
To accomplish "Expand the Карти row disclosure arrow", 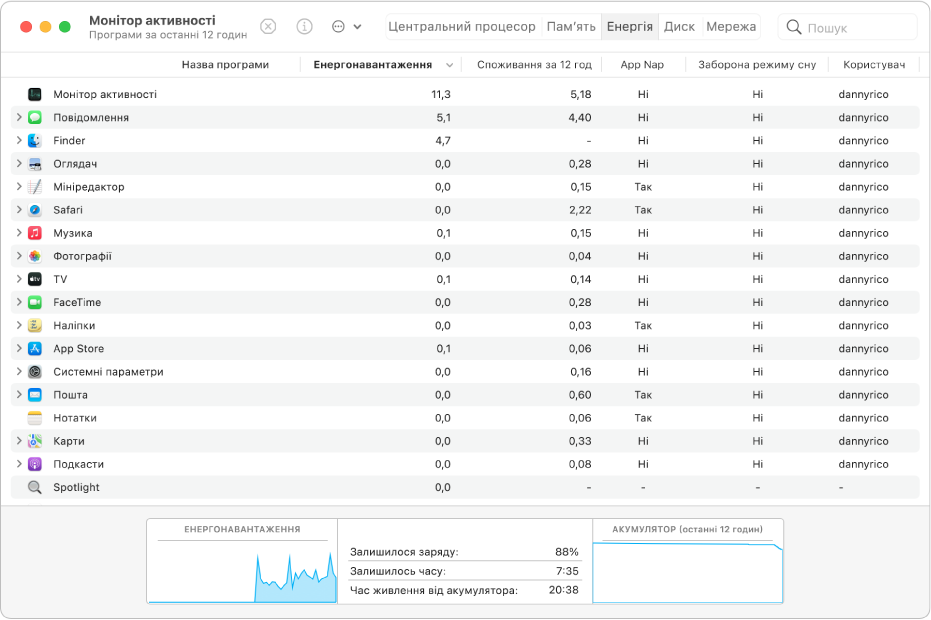I will point(18,441).
